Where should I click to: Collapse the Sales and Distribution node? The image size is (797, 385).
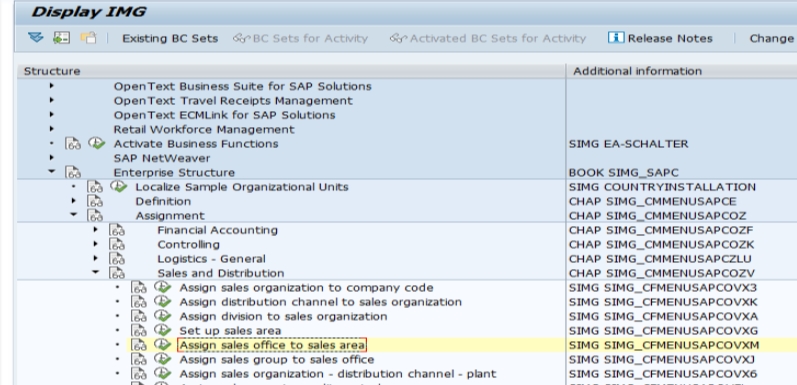tap(95, 273)
